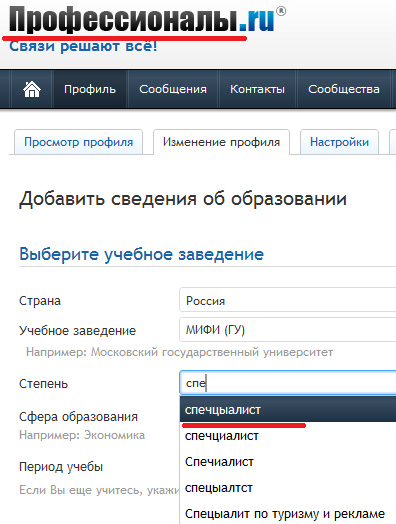Select the Изменение профиля tab

click(221, 142)
